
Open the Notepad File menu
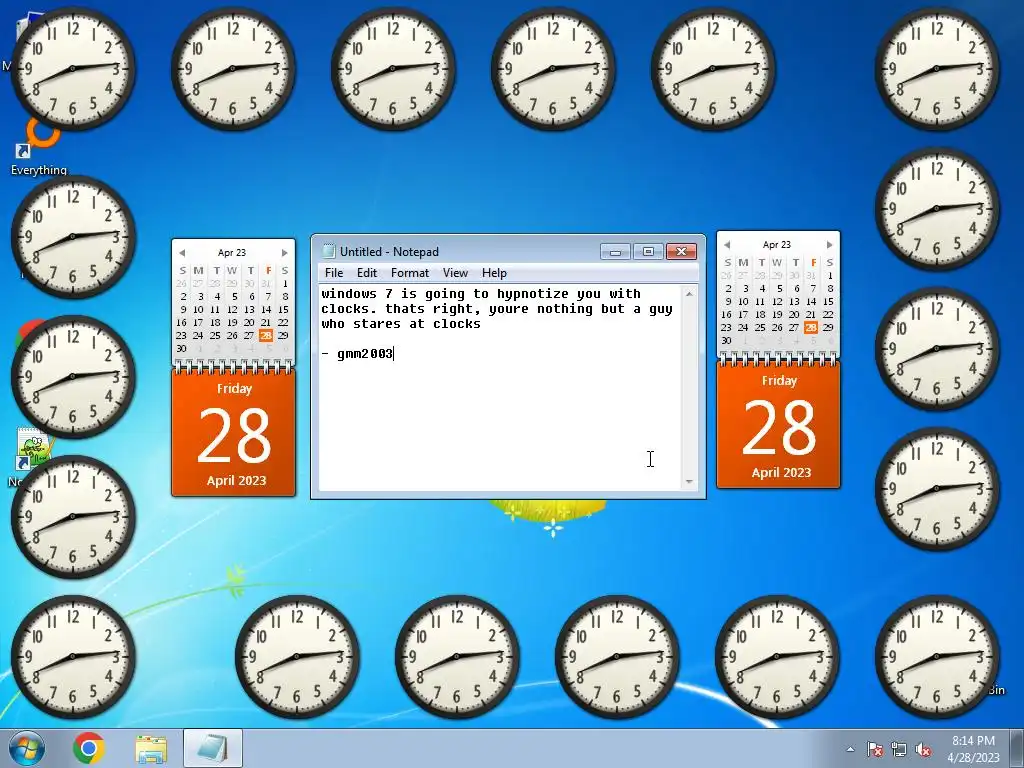(x=334, y=273)
